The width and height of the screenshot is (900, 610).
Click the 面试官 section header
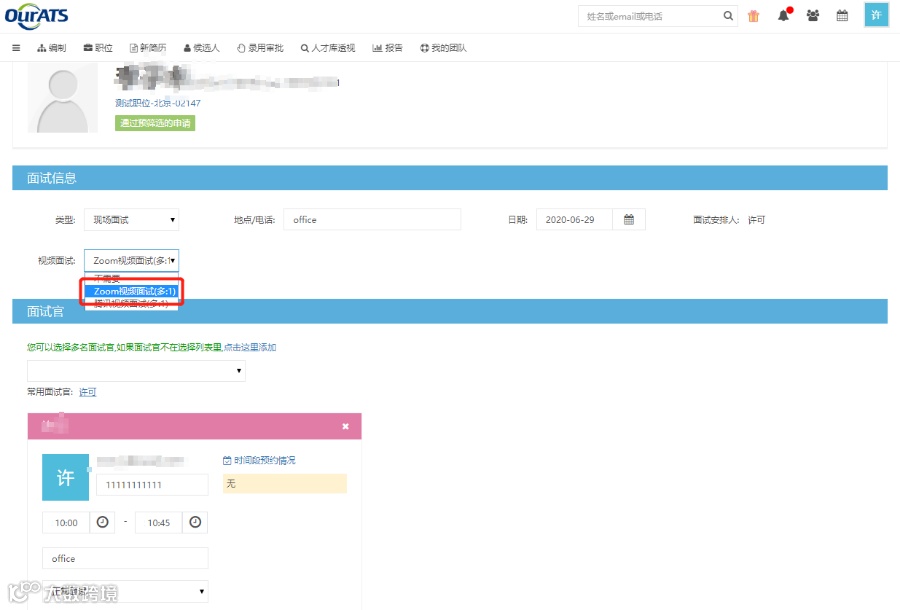point(450,312)
